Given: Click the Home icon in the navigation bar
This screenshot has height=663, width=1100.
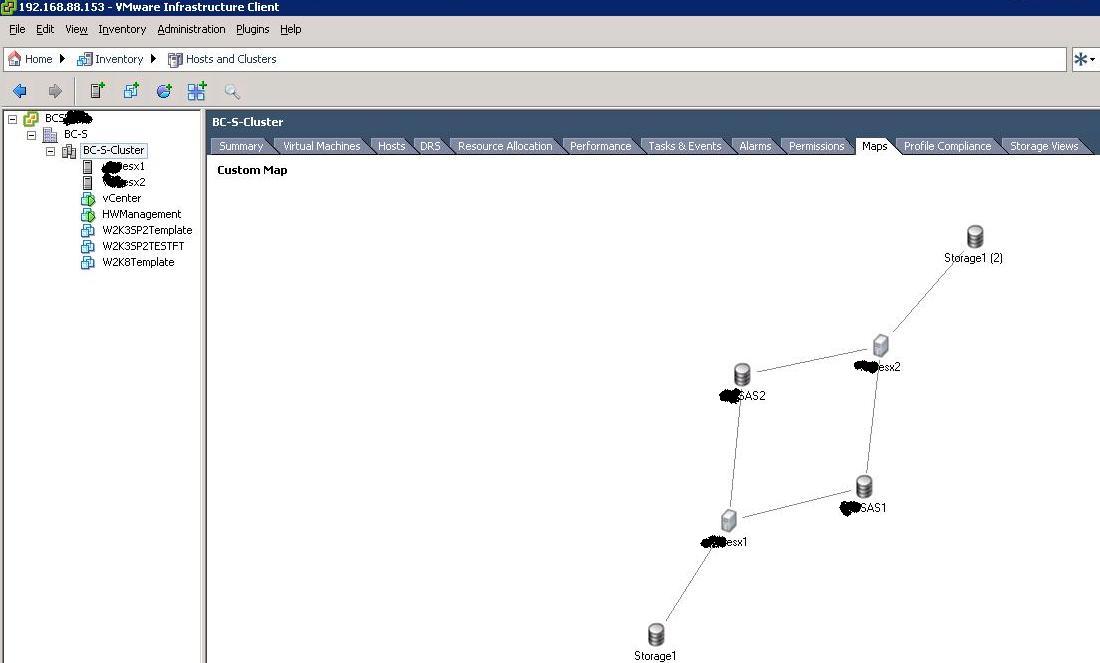Looking at the screenshot, I should (x=14, y=59).
